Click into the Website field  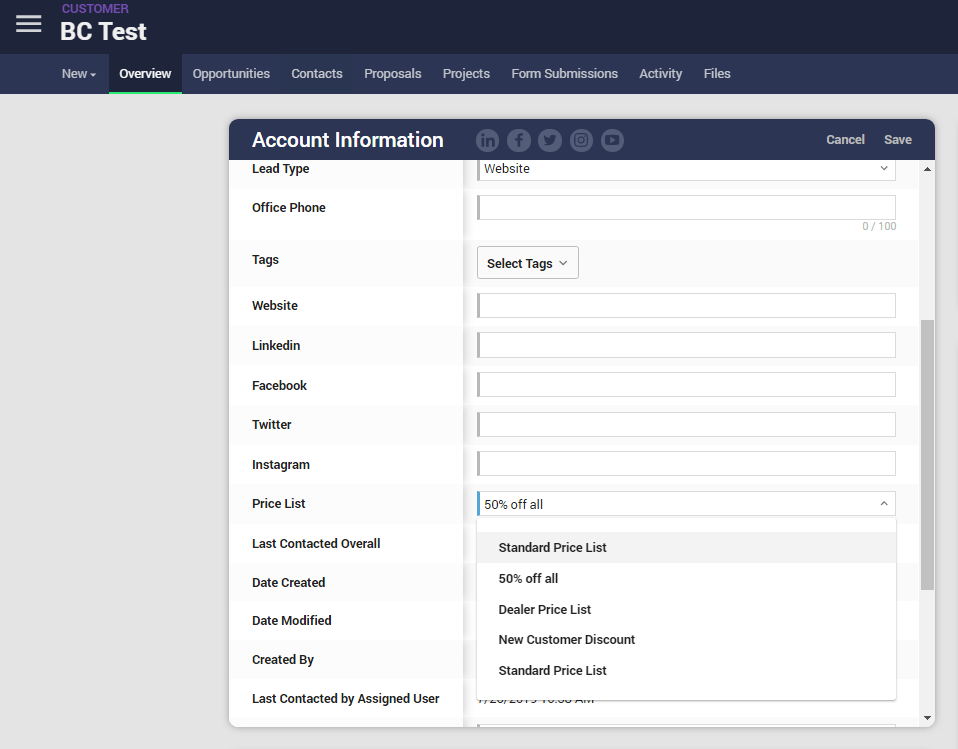686,305
